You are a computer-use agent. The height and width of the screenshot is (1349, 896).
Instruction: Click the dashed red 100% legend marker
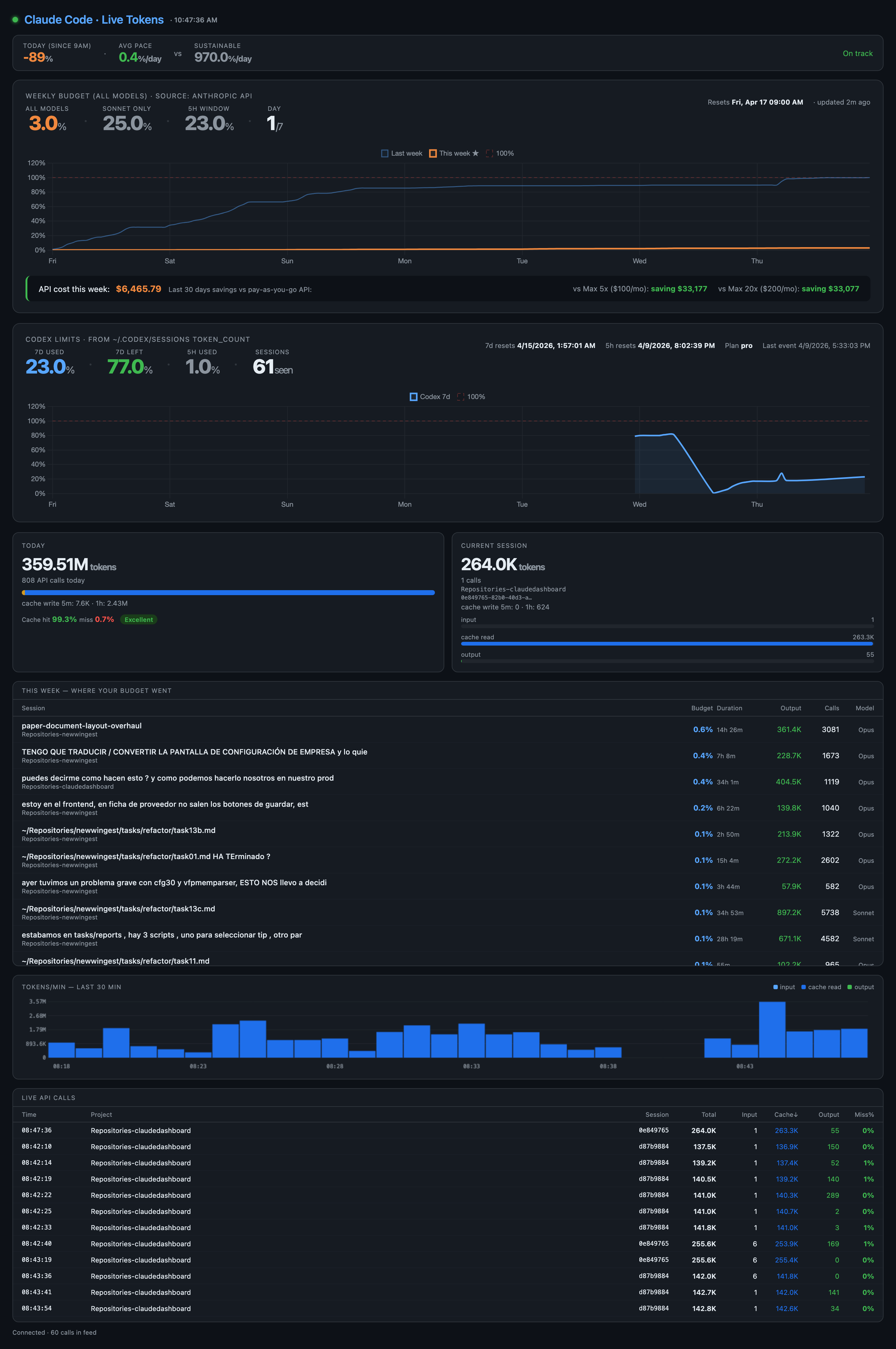pyautogui.click(x=489, y=153)
